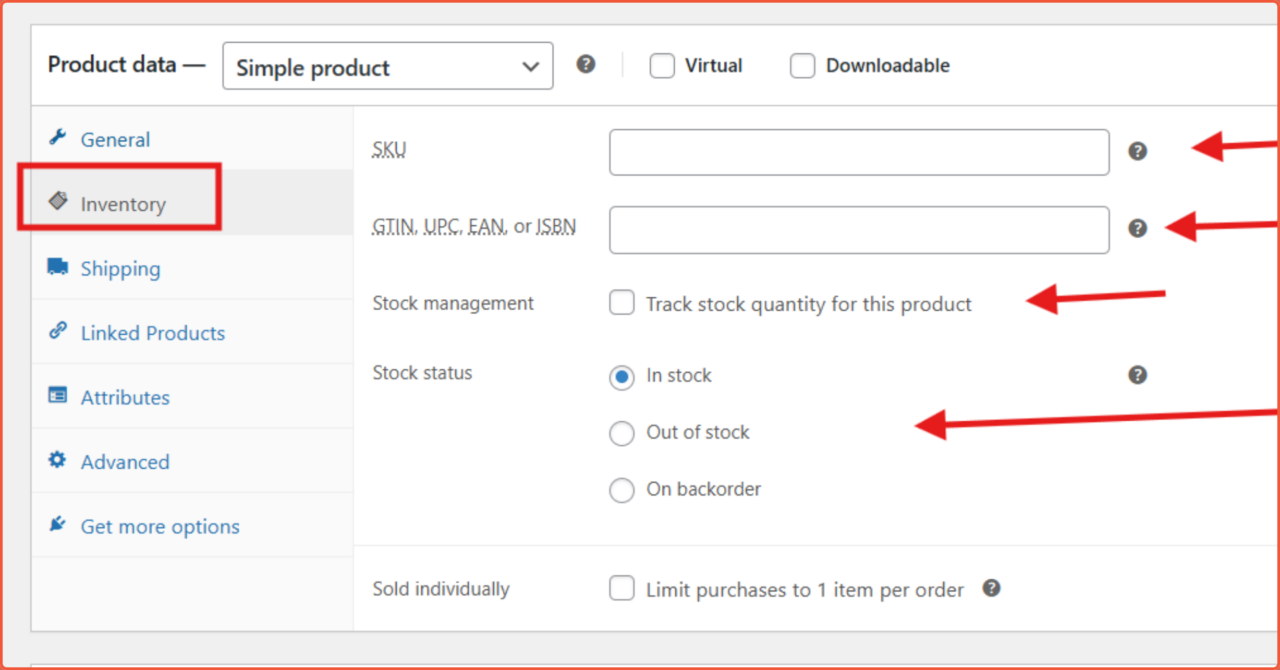
Task: Click the link icon for Linked Products
Action: (x=57, y=332)
